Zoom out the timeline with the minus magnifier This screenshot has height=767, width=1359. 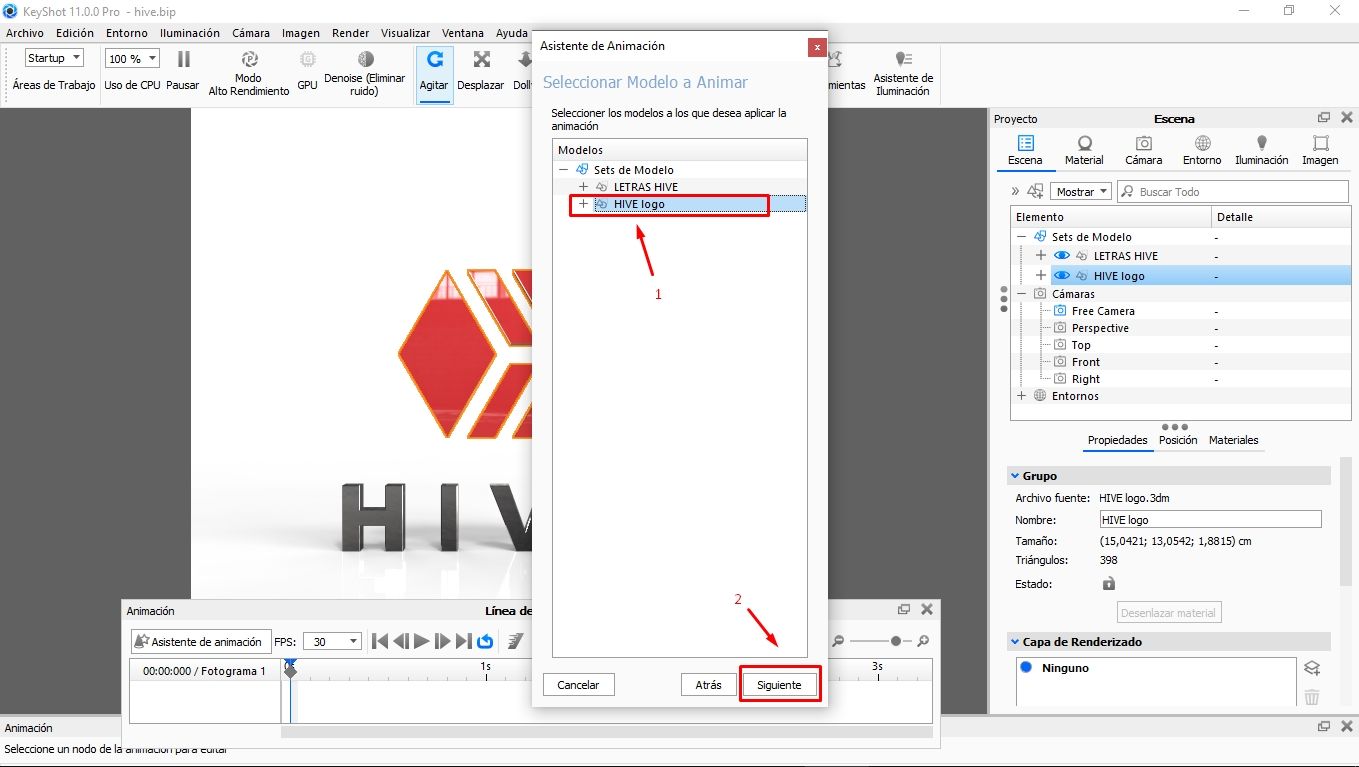[x=838, y=641]
